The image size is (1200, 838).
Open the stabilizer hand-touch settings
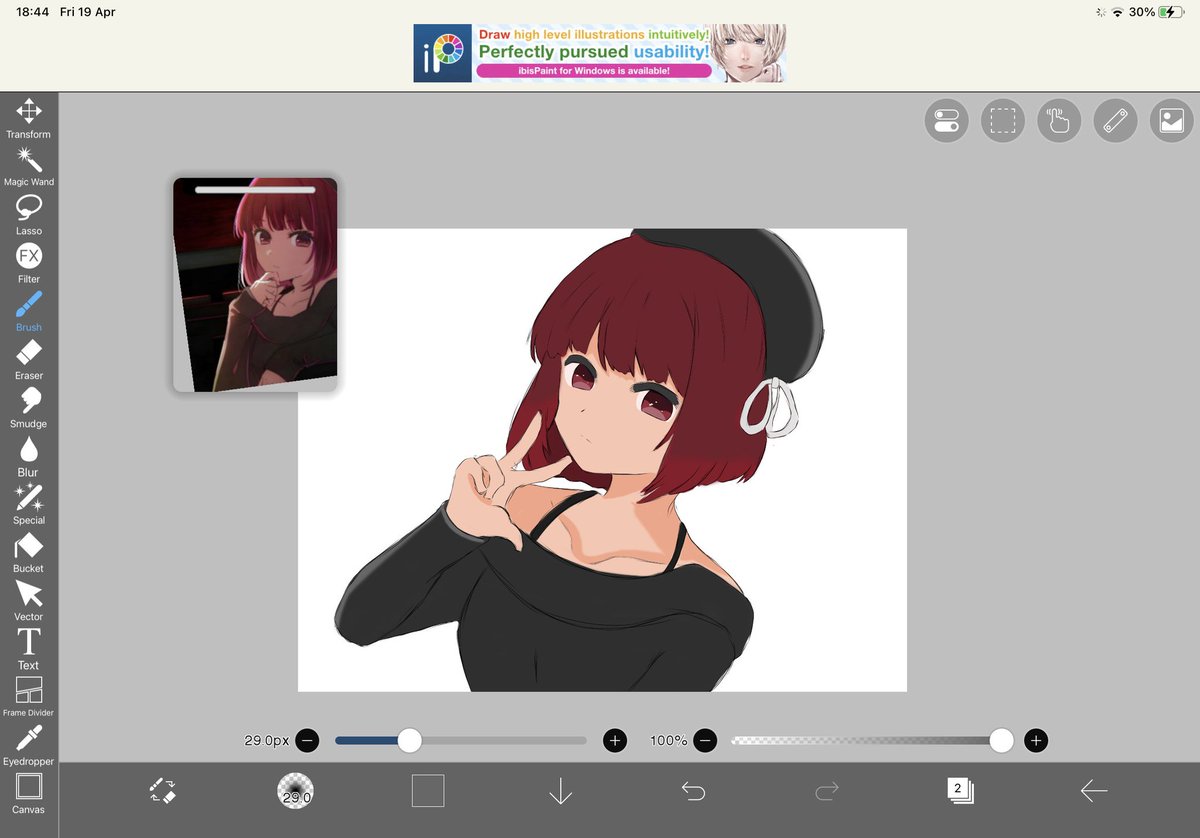[1059, 121]
